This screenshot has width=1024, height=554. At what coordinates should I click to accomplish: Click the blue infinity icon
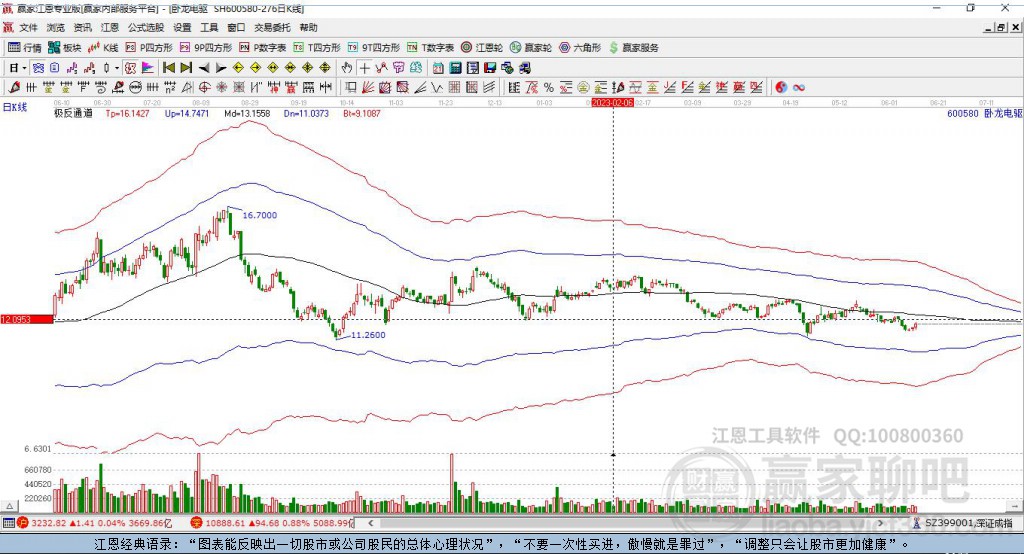pos(798,87)
